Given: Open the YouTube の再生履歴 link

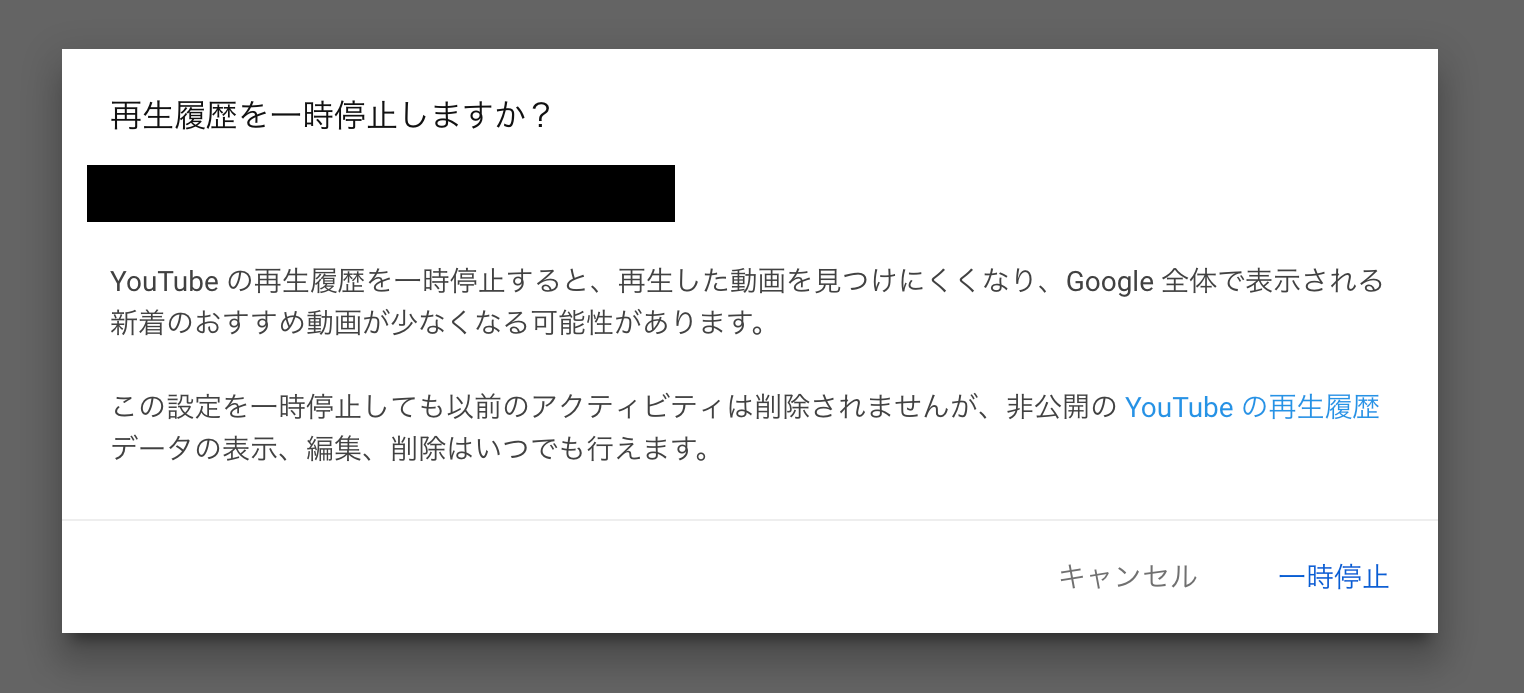Looking at the screenshot, I should coord(1252,407).
